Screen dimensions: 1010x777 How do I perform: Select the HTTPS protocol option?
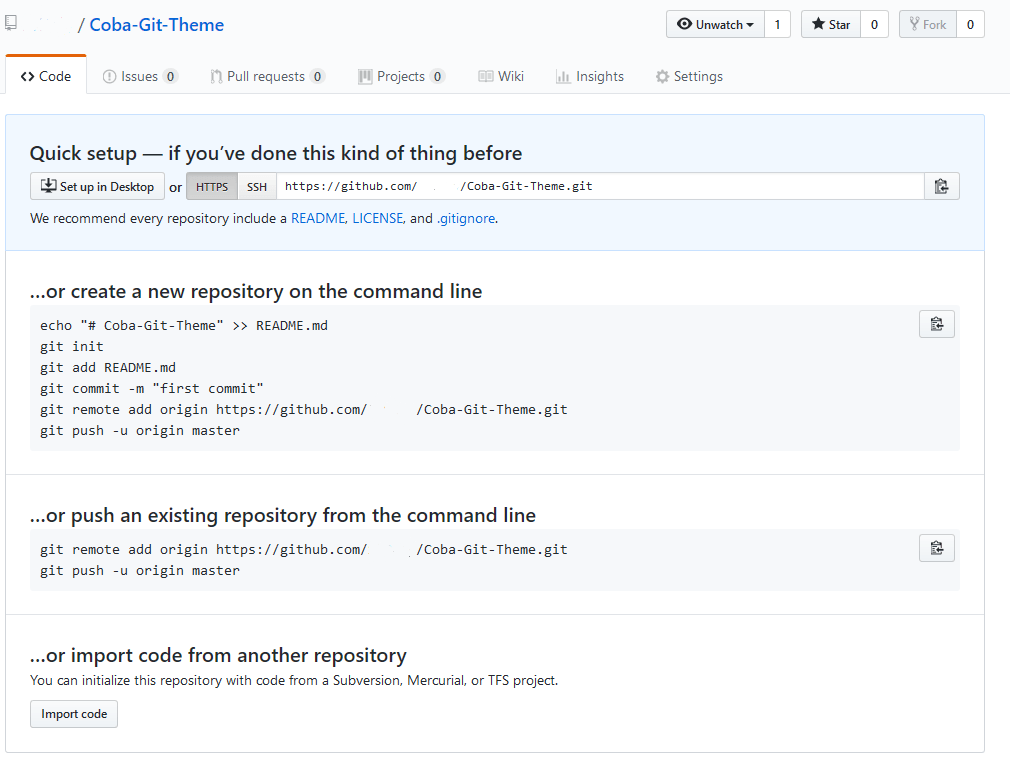[x=211, y=186]
